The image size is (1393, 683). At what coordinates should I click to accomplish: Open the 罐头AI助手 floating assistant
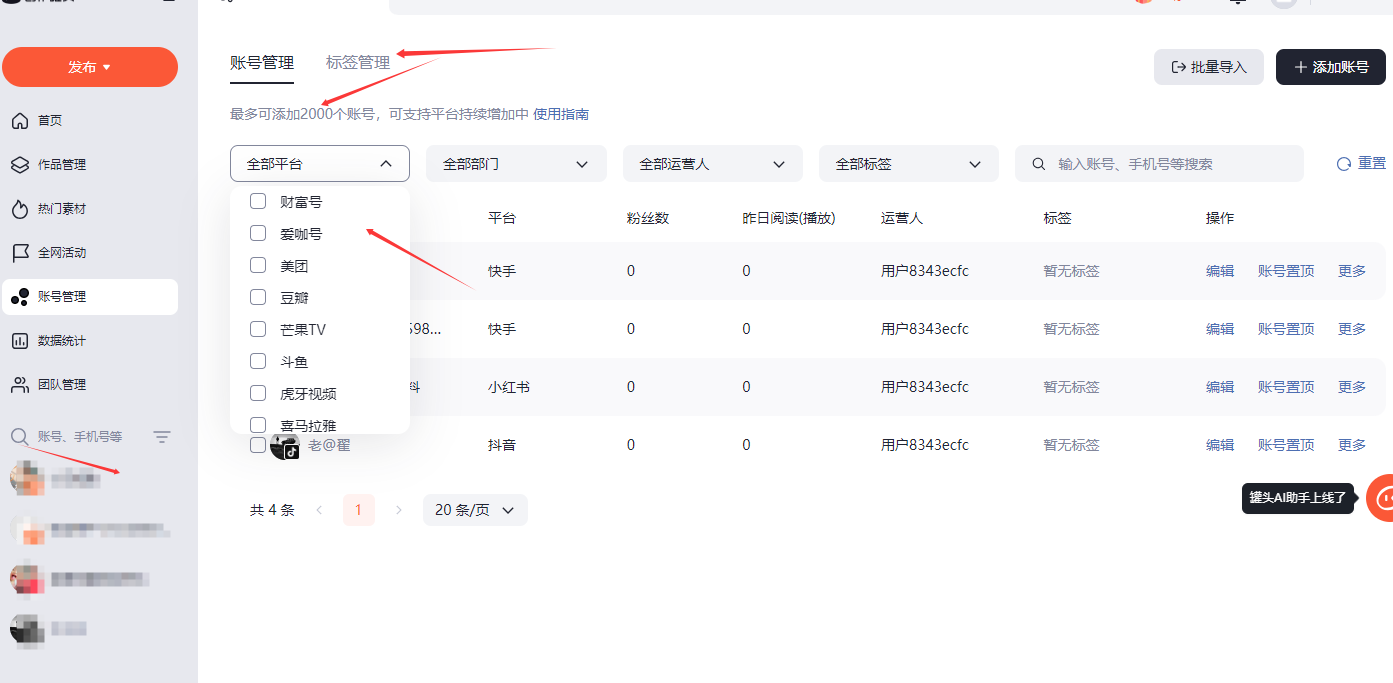pyautogui.click(x=1383, y=497)
